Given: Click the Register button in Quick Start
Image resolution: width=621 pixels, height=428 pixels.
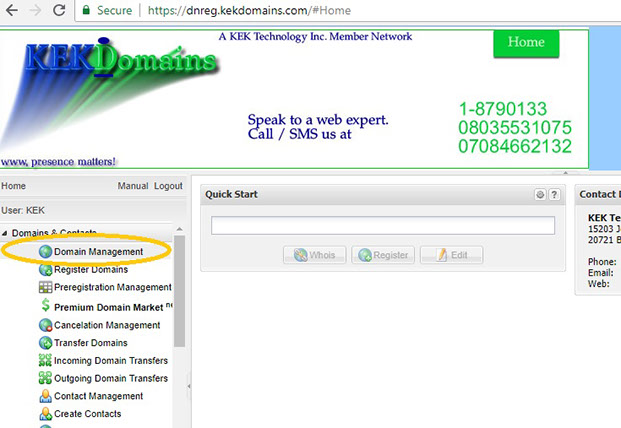Looking at the screenshot, I should tap(383, 255).
